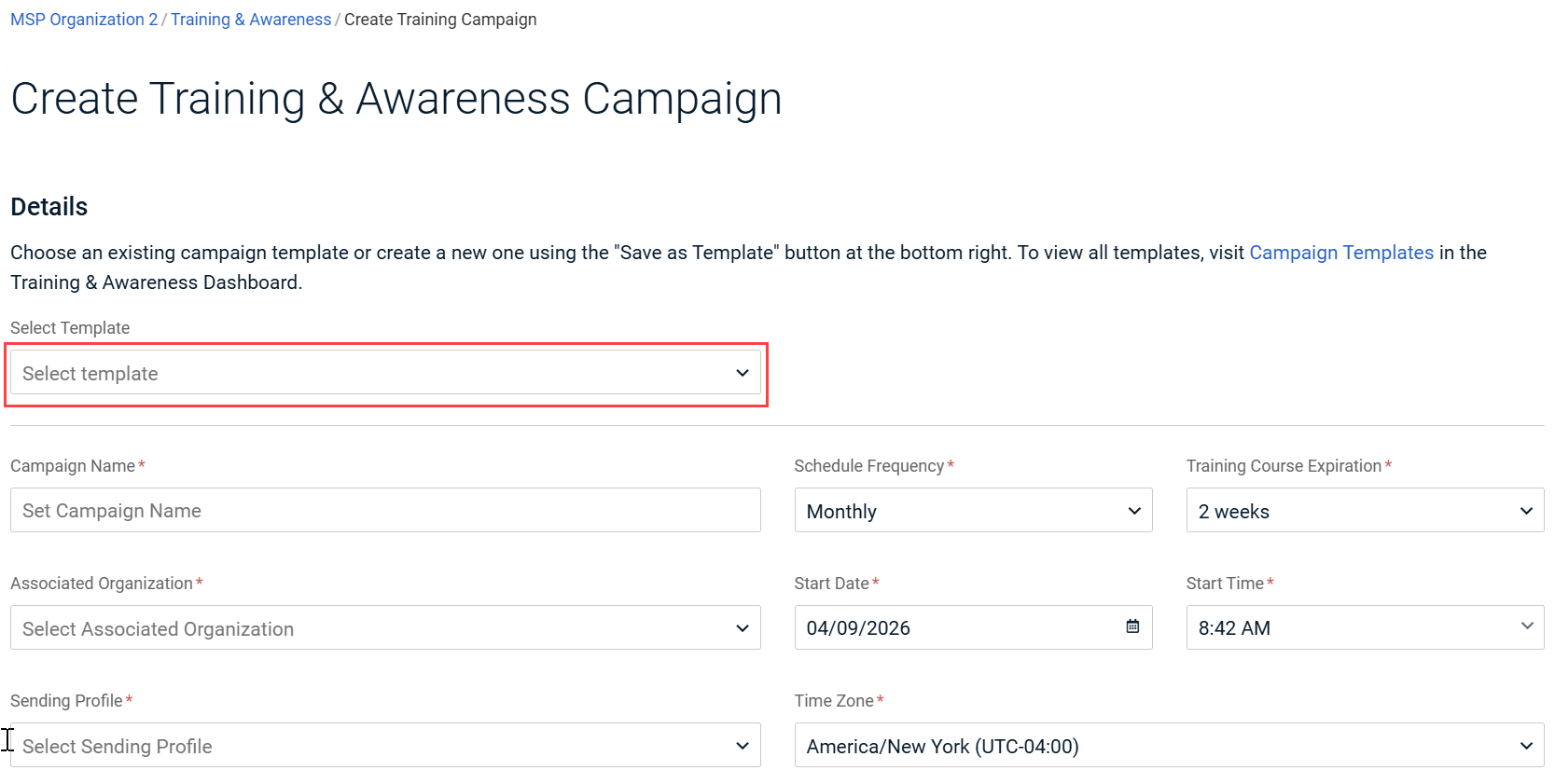Click the Select Template field label

pos(70,328)
